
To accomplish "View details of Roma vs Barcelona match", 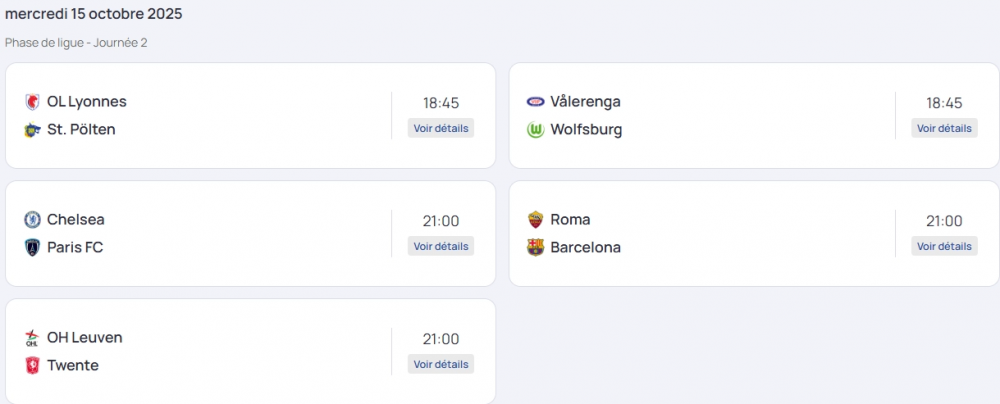I will (x=944, y=246).
